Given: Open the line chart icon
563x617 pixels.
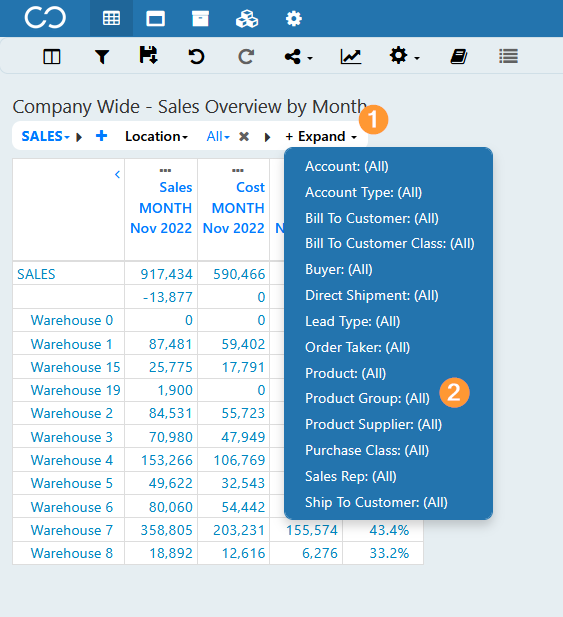Looking at the screenshot, I should point(351,57).
